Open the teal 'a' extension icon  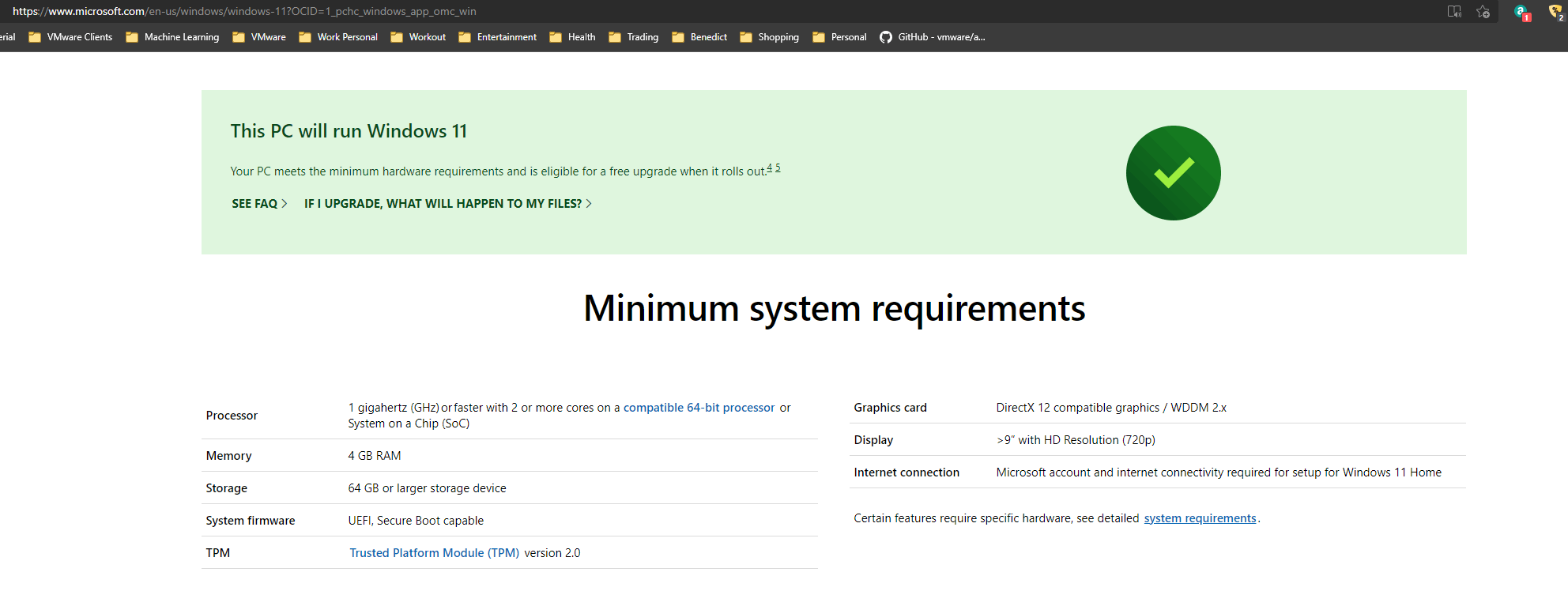[1521, 12]
